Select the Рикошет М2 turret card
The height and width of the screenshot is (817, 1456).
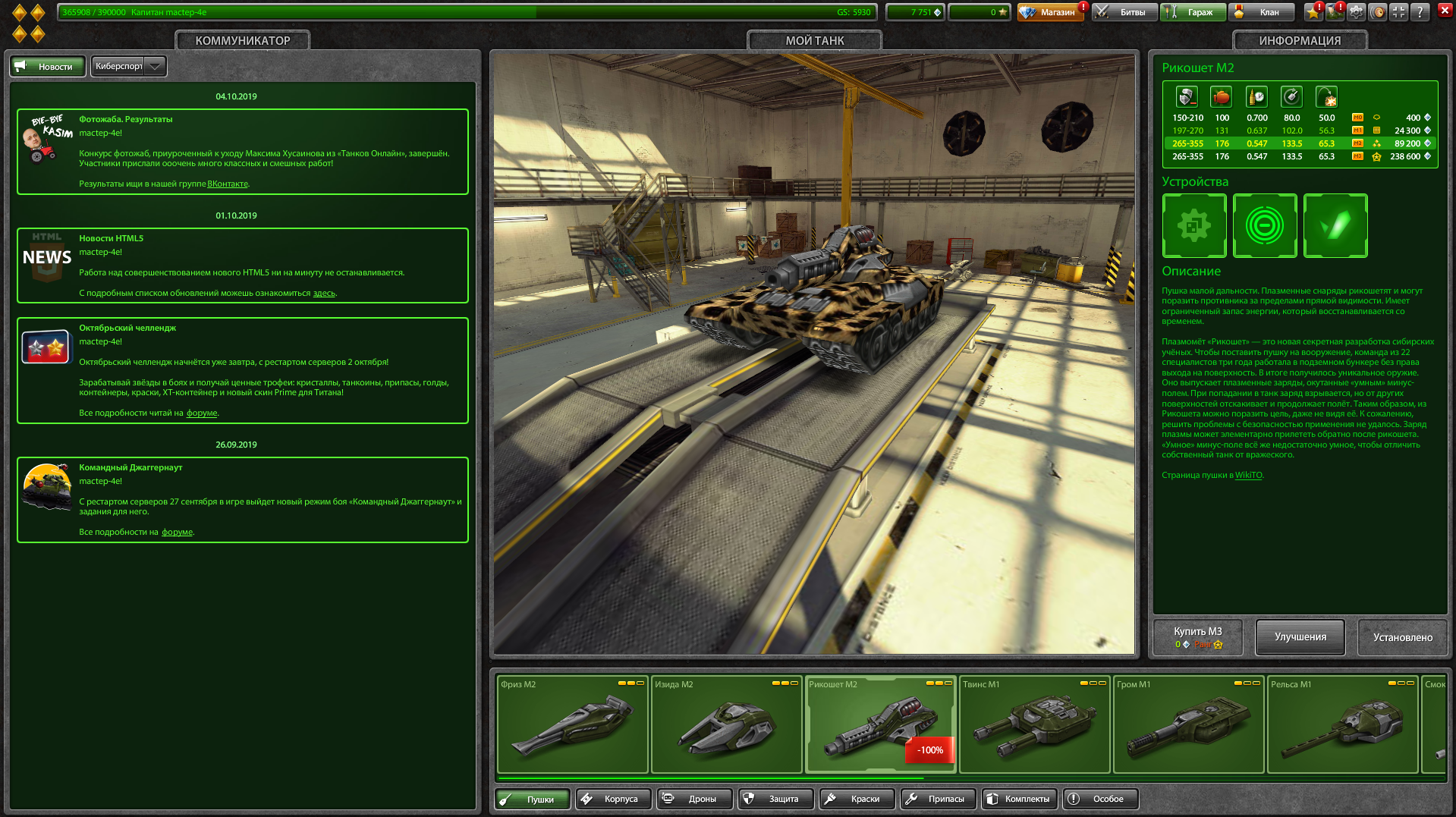pyautogui.click(x=881, y=724)
